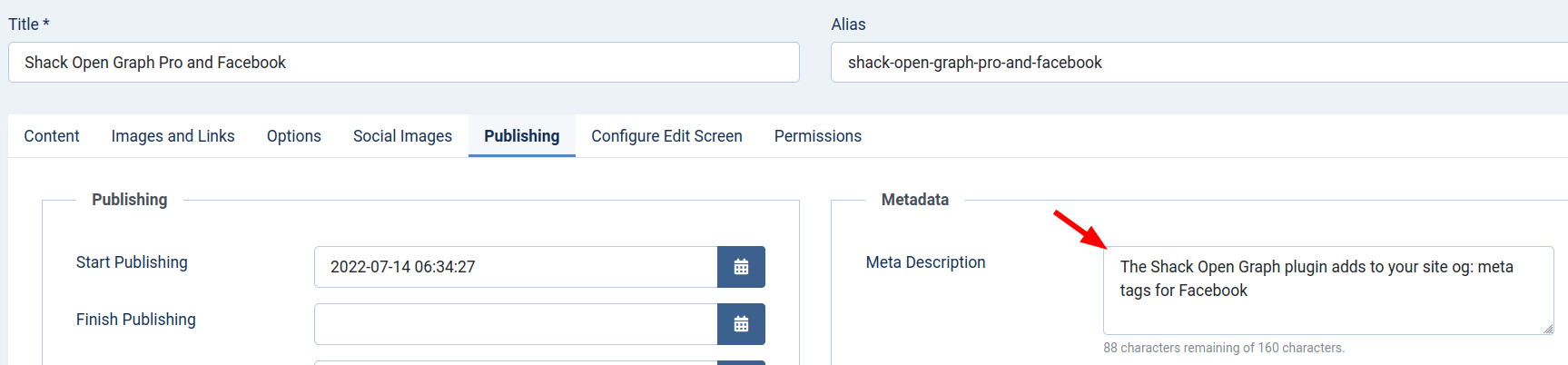This screenshot has width=1568, height=365.
Task: Click the Meta Description textarea
Action: (1328, 291)
